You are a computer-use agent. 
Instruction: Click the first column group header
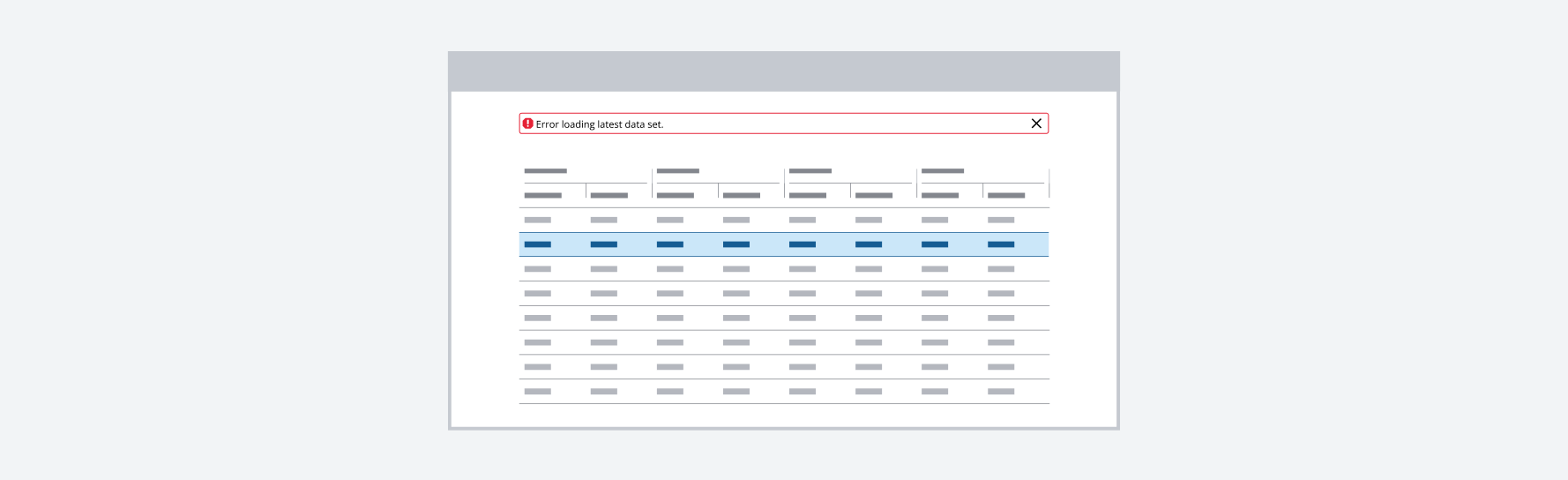[x=546, y=171]
